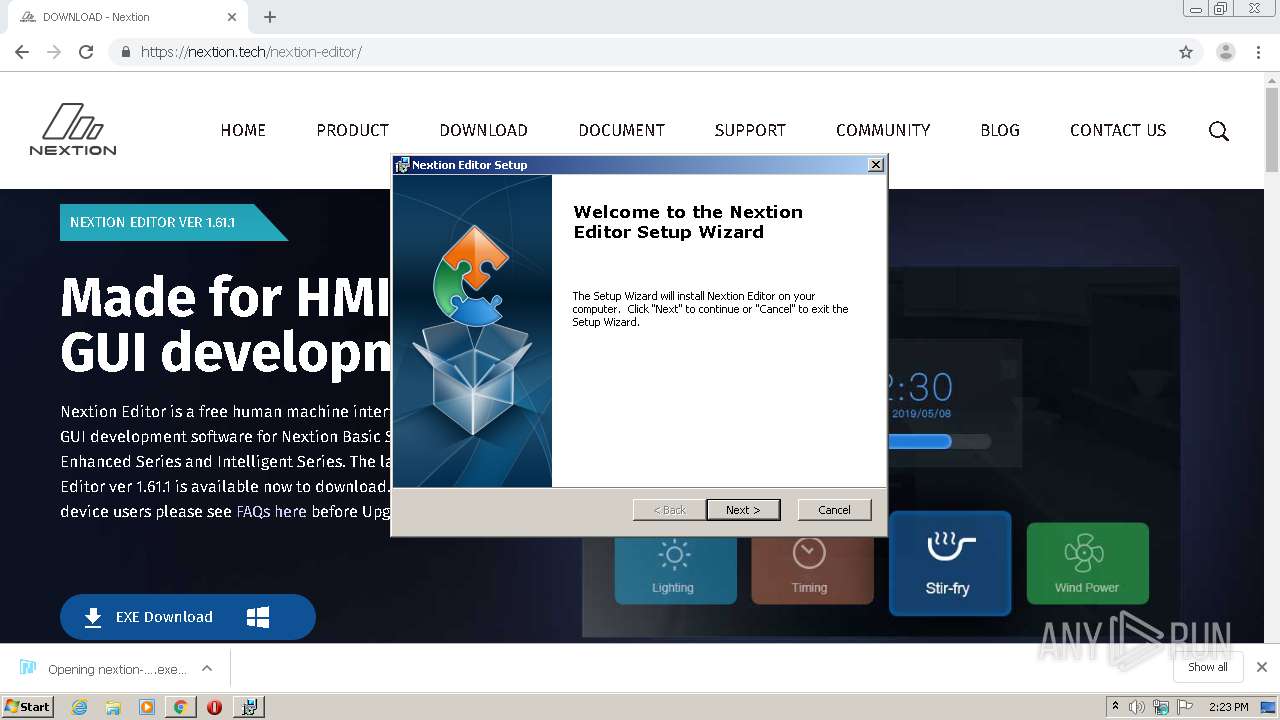Open Chrome from the taskbar
Viewport: 1280px width, 720px height.
tap(180, 707)
